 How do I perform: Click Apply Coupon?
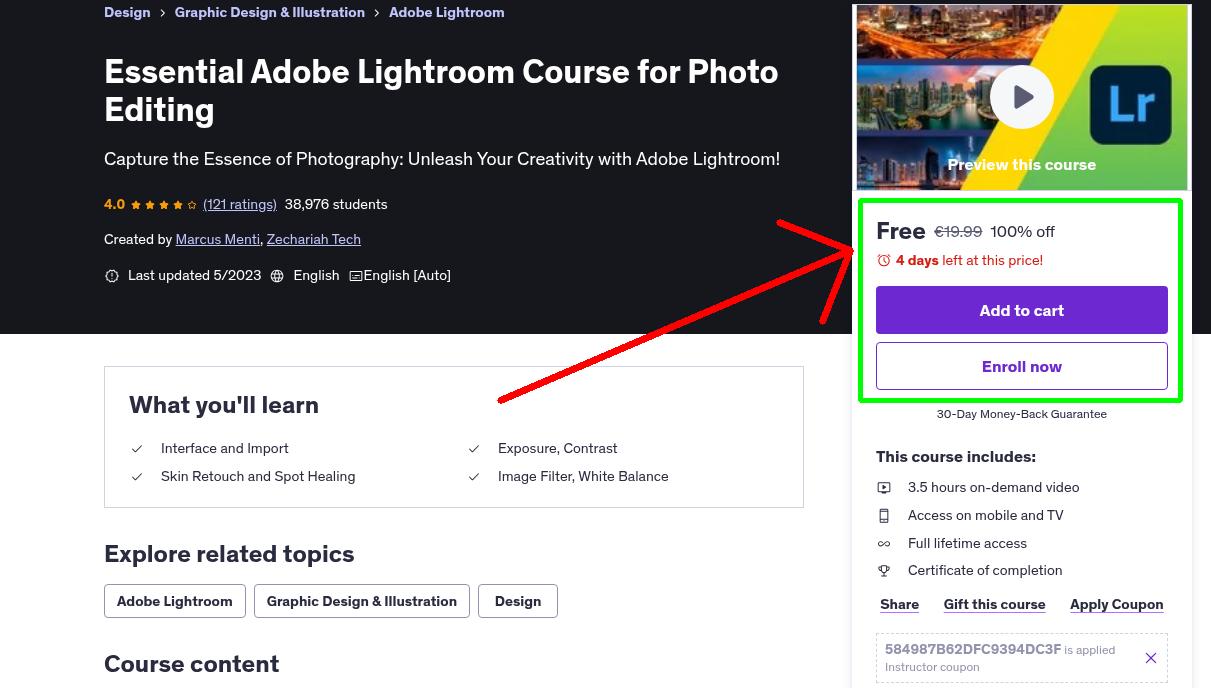pos(1117,604)
